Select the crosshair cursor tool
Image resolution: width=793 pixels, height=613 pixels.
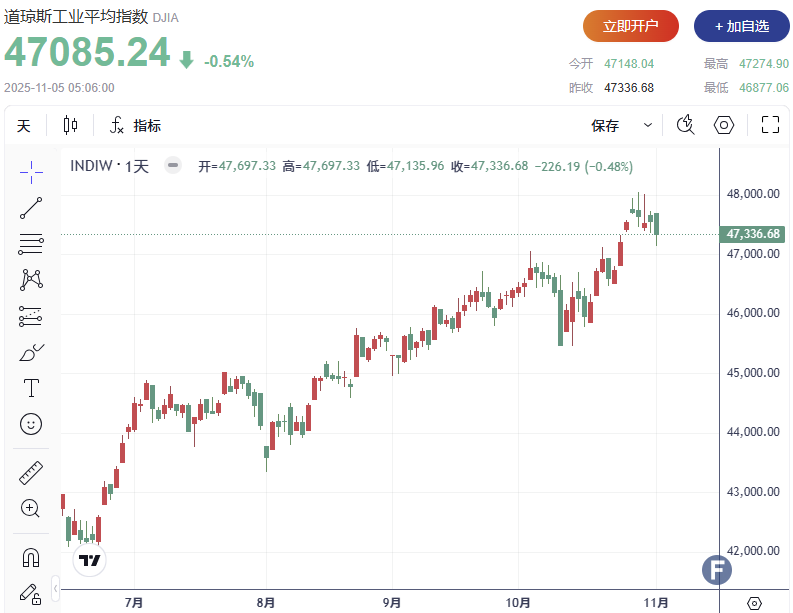[31, 171]
